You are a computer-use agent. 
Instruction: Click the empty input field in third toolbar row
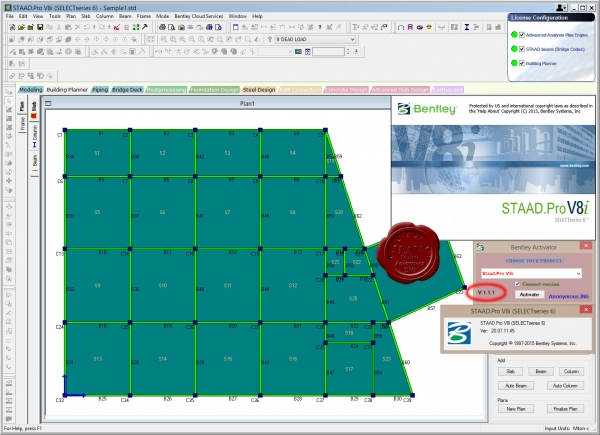pos(328,52)
